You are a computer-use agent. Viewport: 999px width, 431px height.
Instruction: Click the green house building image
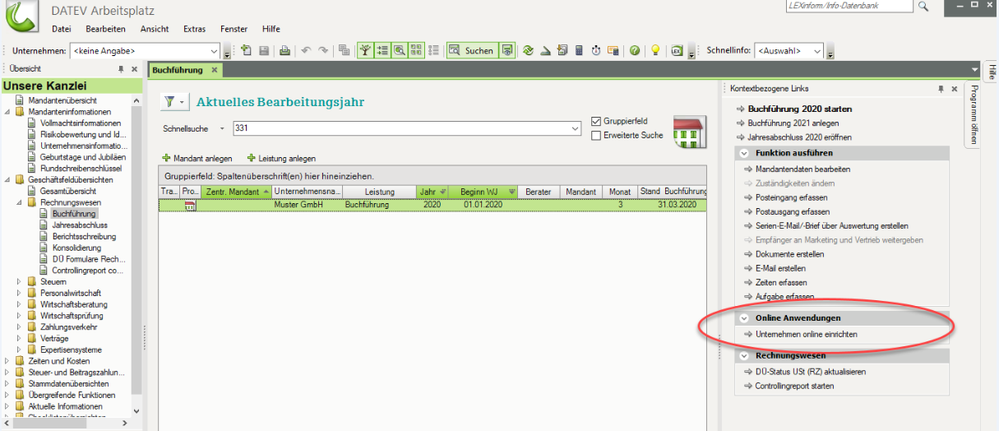[x=689, y=133]
